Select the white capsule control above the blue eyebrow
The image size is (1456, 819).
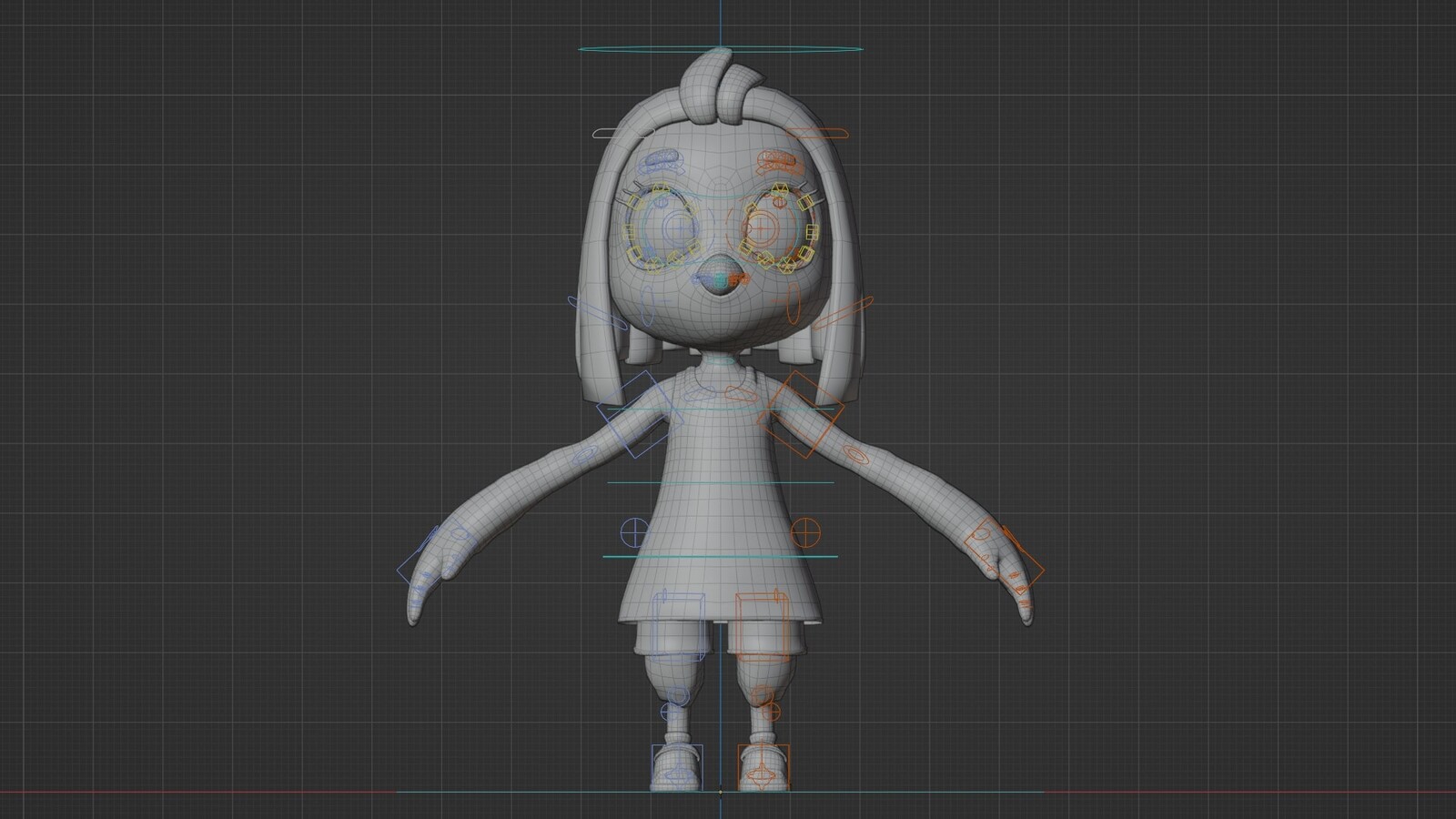click(623, 134)
